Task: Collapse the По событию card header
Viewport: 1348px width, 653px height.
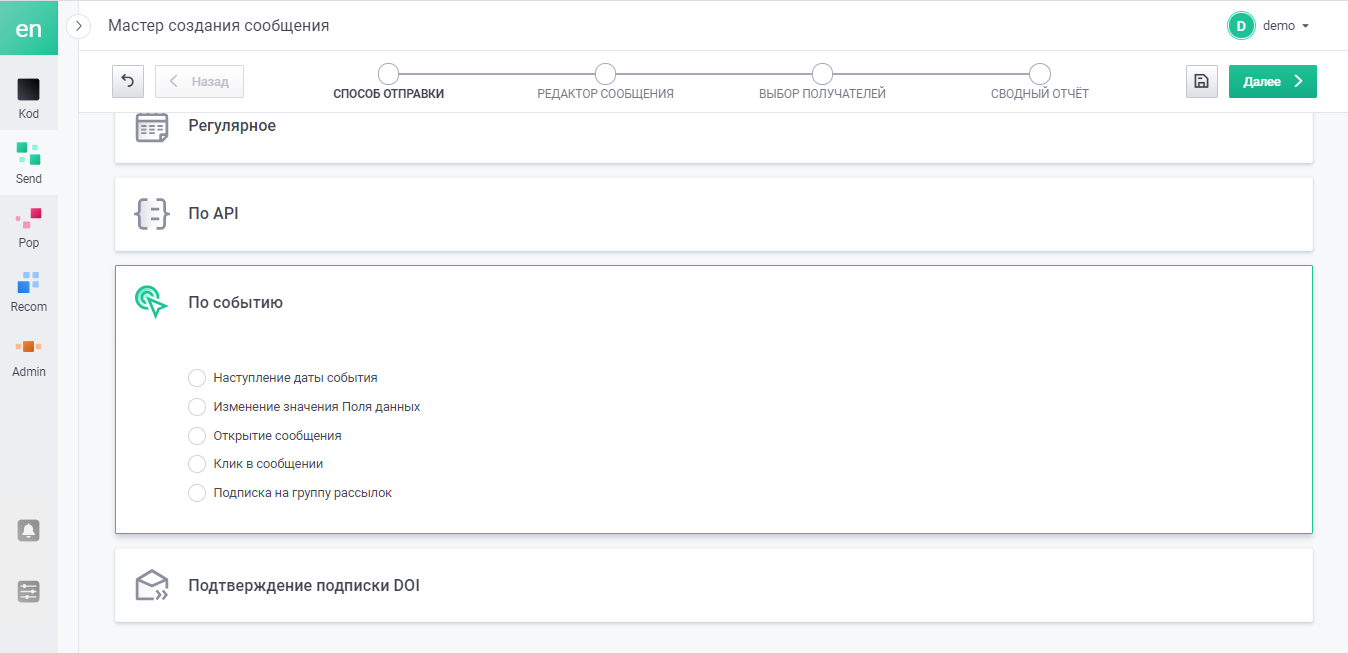Action: point(714,302)
